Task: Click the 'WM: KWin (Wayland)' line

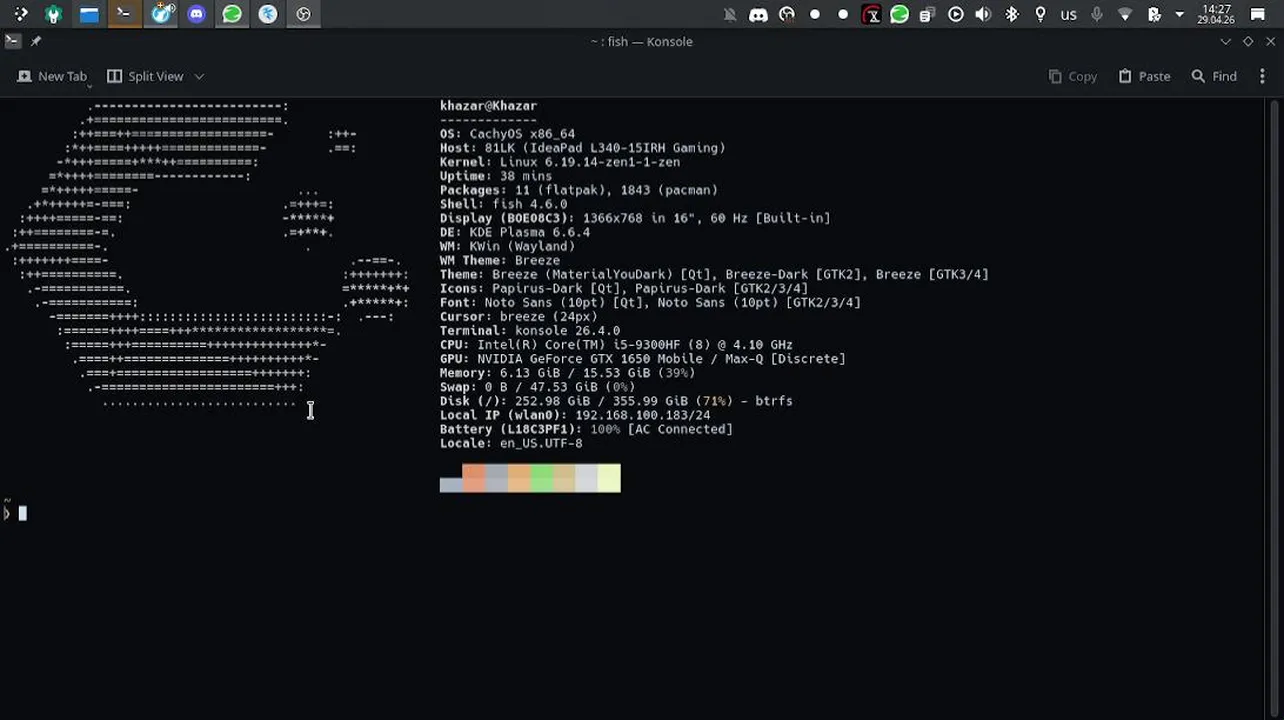Action: pyautogui.click(x=507, y=246)
